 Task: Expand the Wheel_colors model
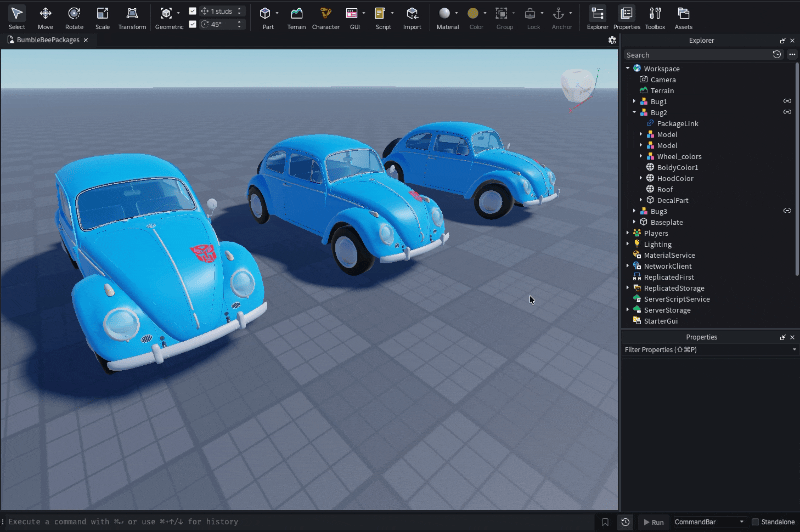pyautogui.click(x=641, y=156)
